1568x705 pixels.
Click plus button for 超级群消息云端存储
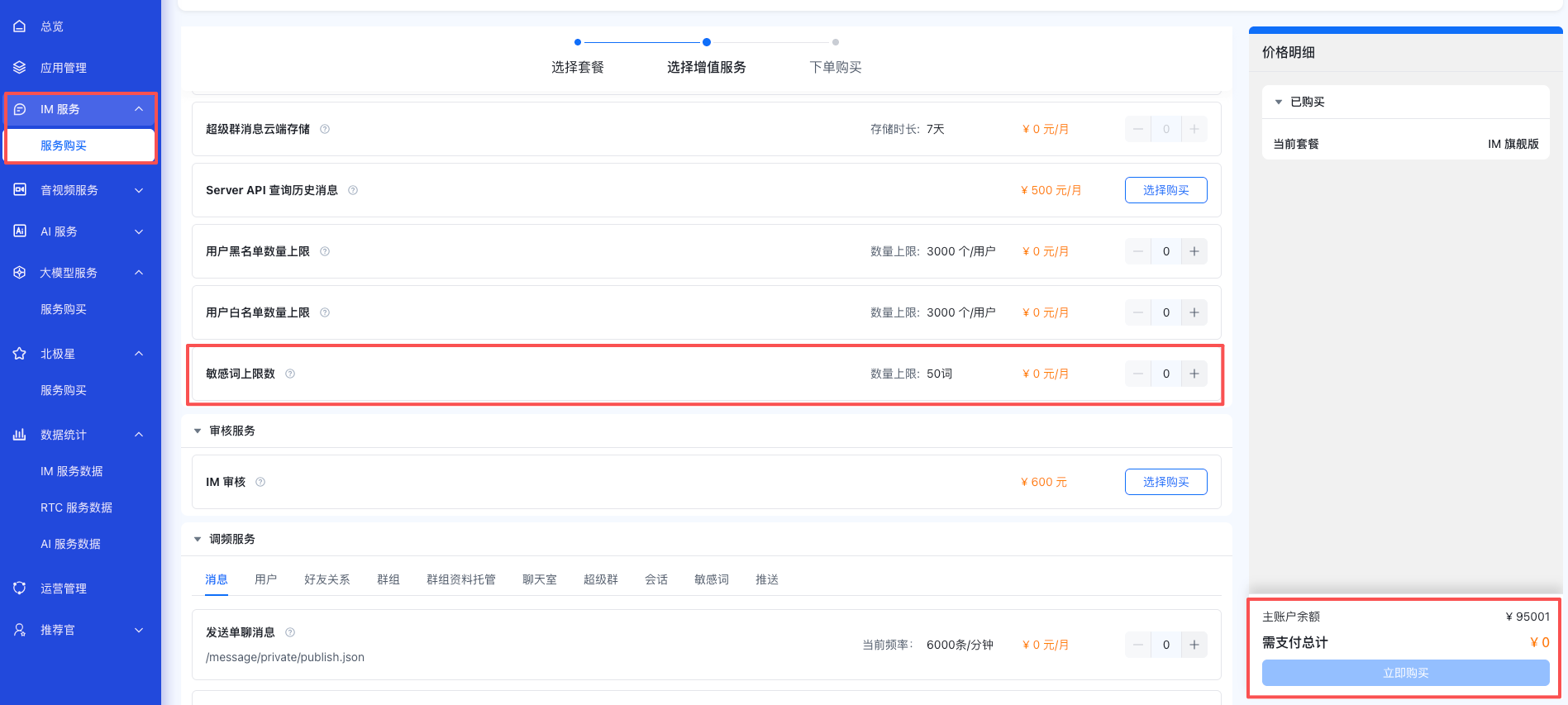pyautogui.click(x=1194, y=129)
